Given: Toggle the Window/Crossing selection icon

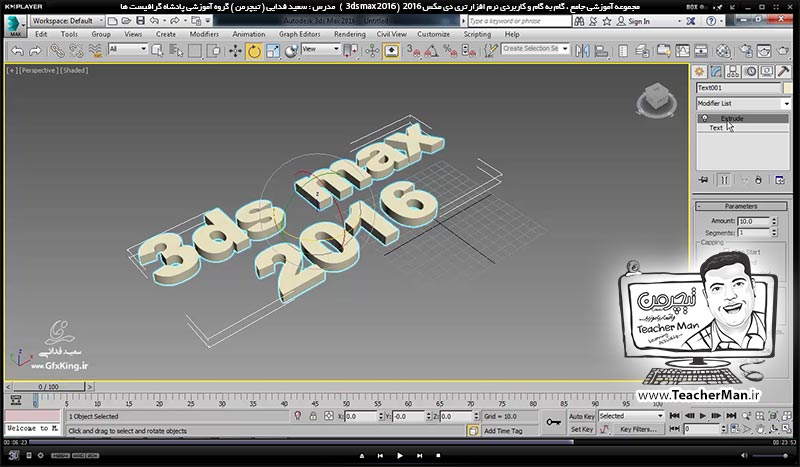Looking at the screenshot, I should click(x=214, y=51).
